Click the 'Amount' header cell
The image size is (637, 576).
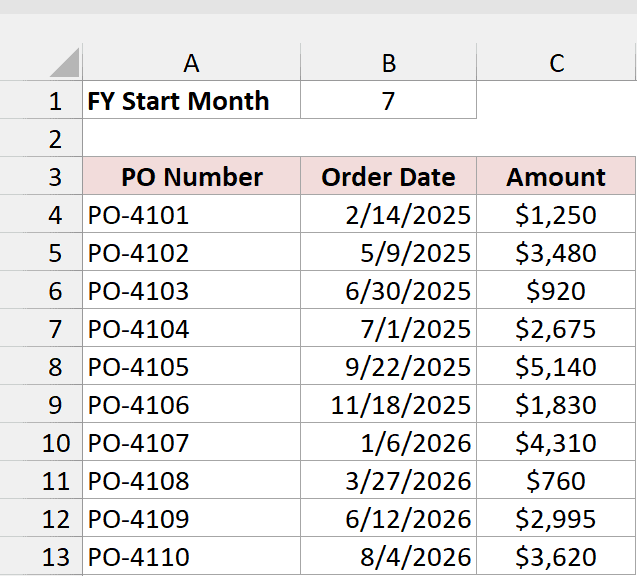(x=556, y=176)
